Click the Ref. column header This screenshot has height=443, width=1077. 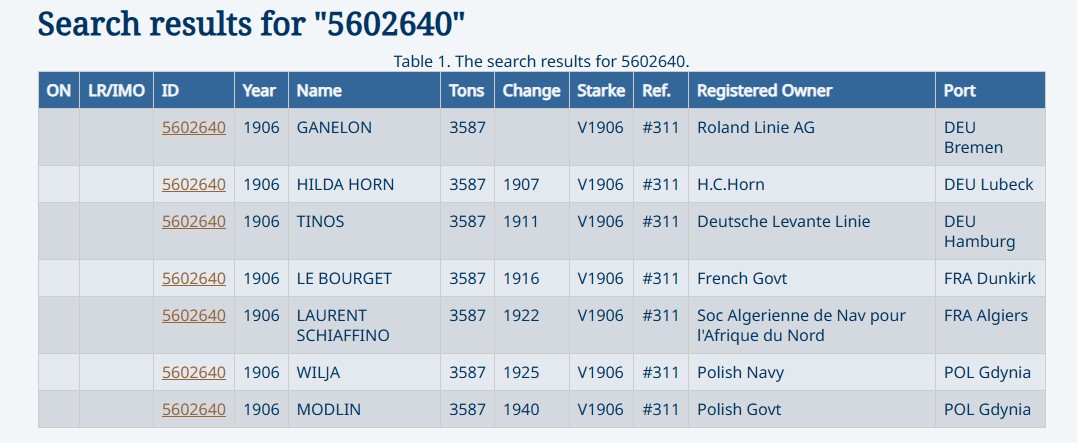(x=656, y=90)
